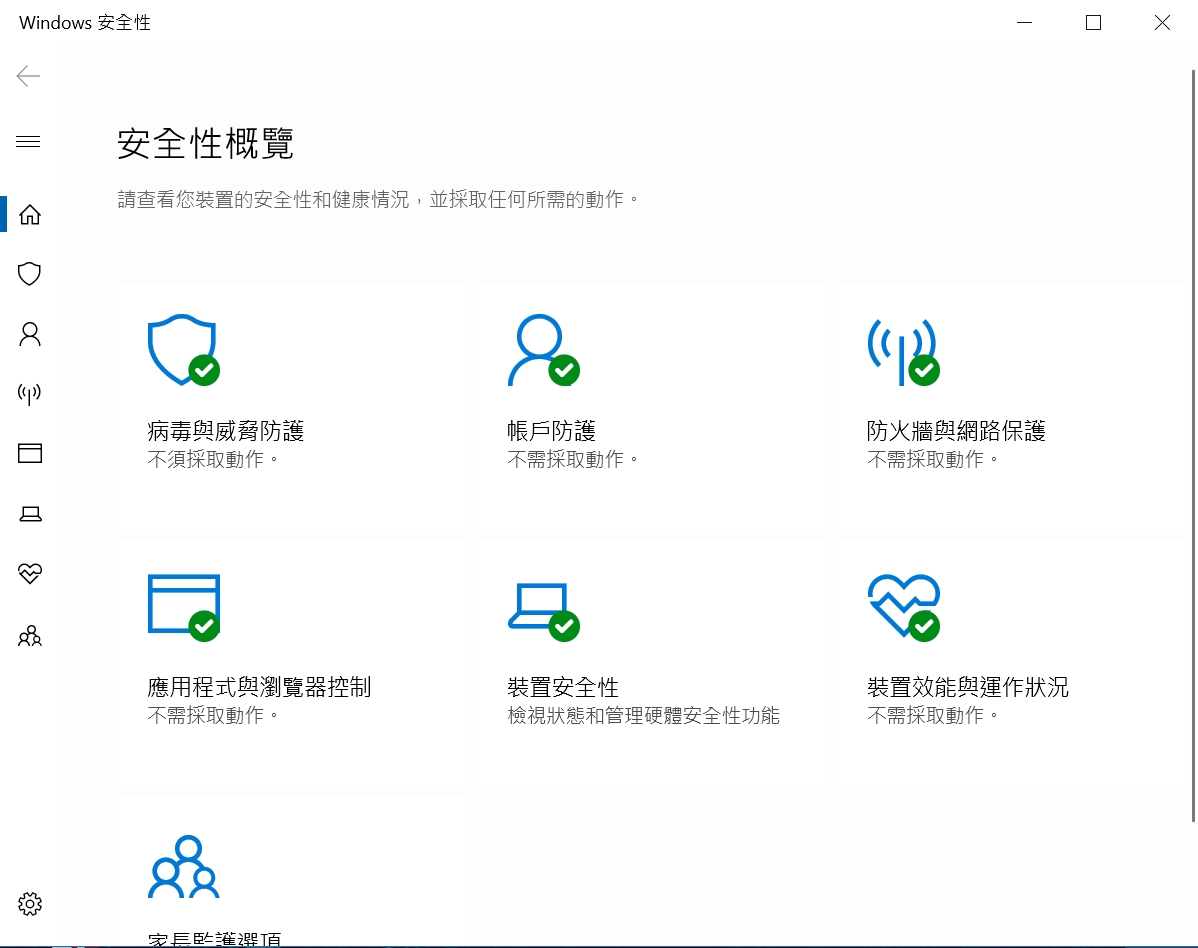The image size is (1198, 948).
Task: Click the large heart health icon
Action: 903,607
